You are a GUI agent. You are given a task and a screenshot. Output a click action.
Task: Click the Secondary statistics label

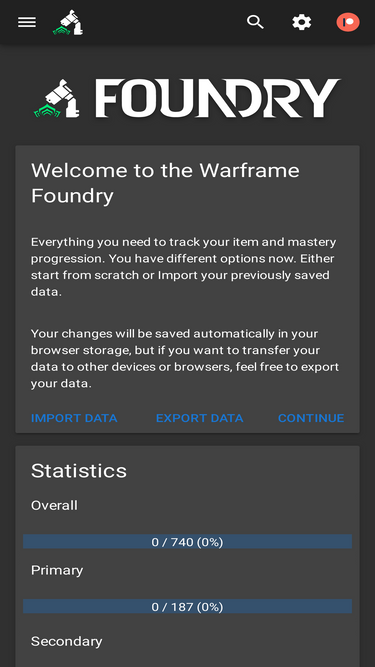coord(66,641)
